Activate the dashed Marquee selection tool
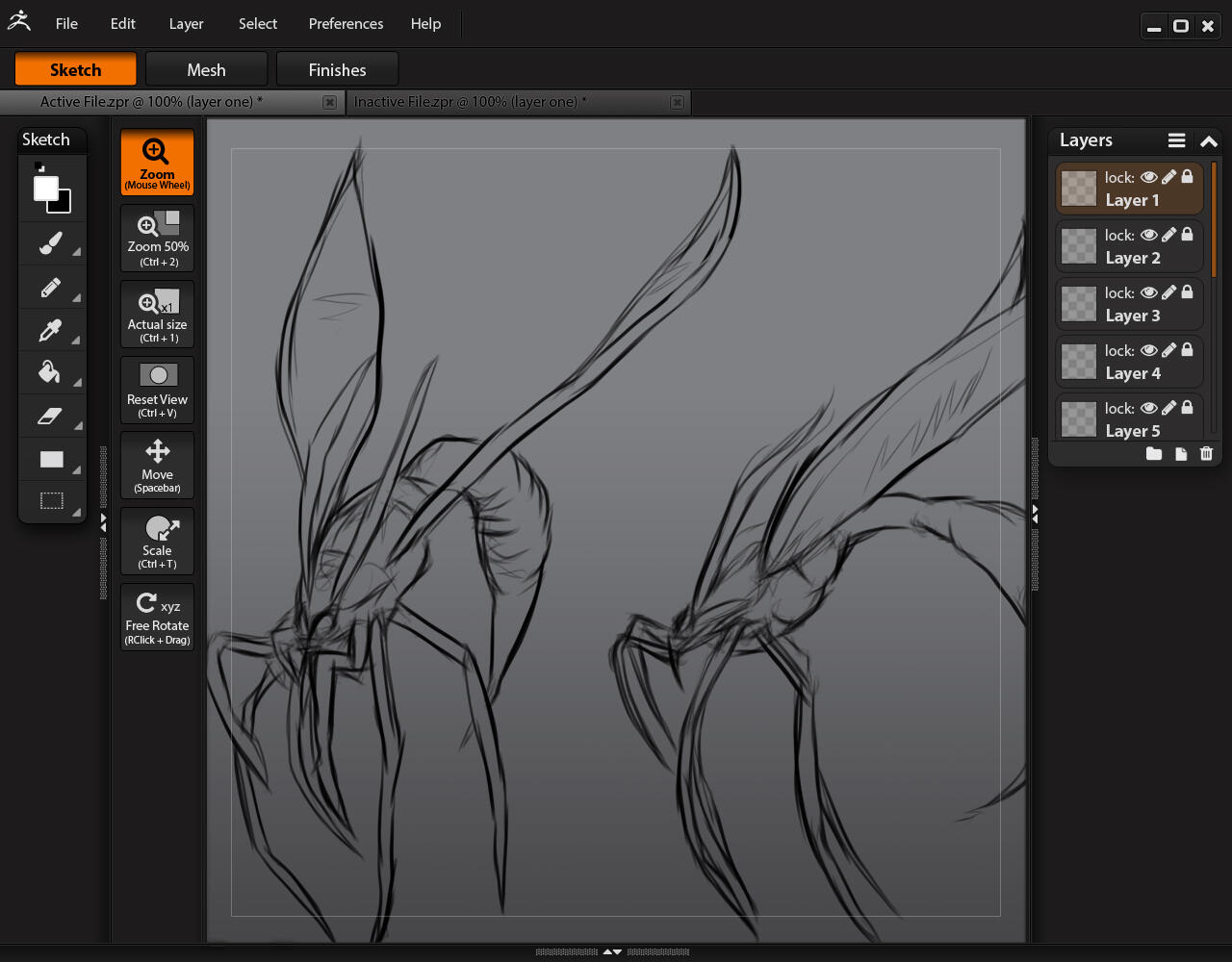The height and width of the screenshot is (962, 1232). (51, 501)
